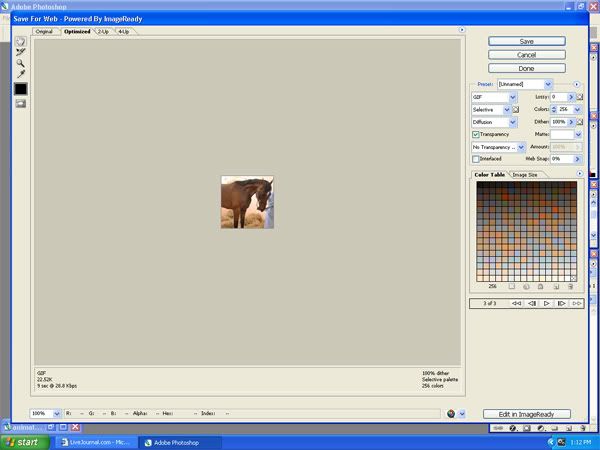
Task: Switch to the 2-Up tab
Action: [103, 32]
